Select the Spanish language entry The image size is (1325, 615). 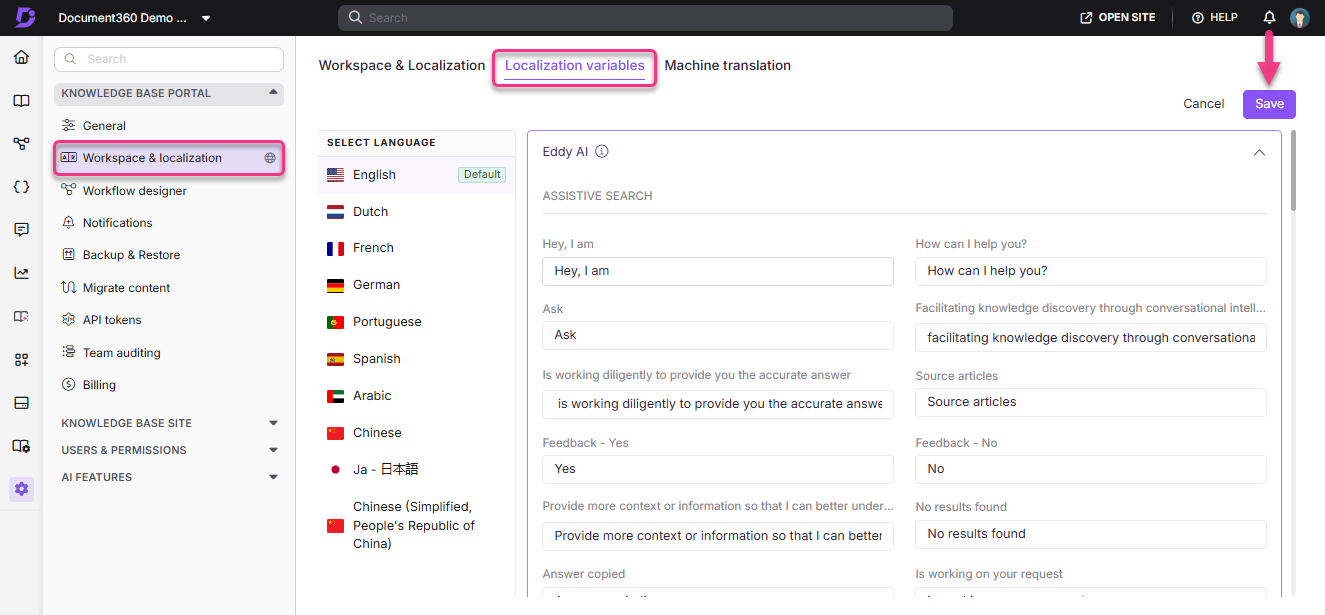coord(376,358)
